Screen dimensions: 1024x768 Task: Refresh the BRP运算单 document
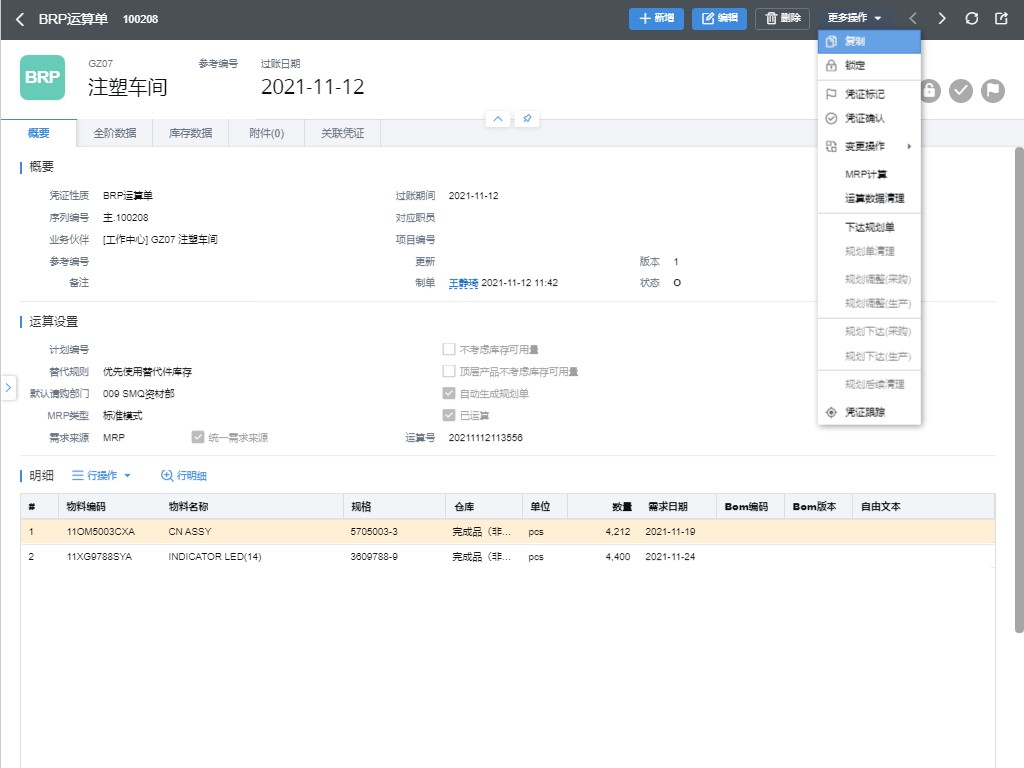click(972, 18)
